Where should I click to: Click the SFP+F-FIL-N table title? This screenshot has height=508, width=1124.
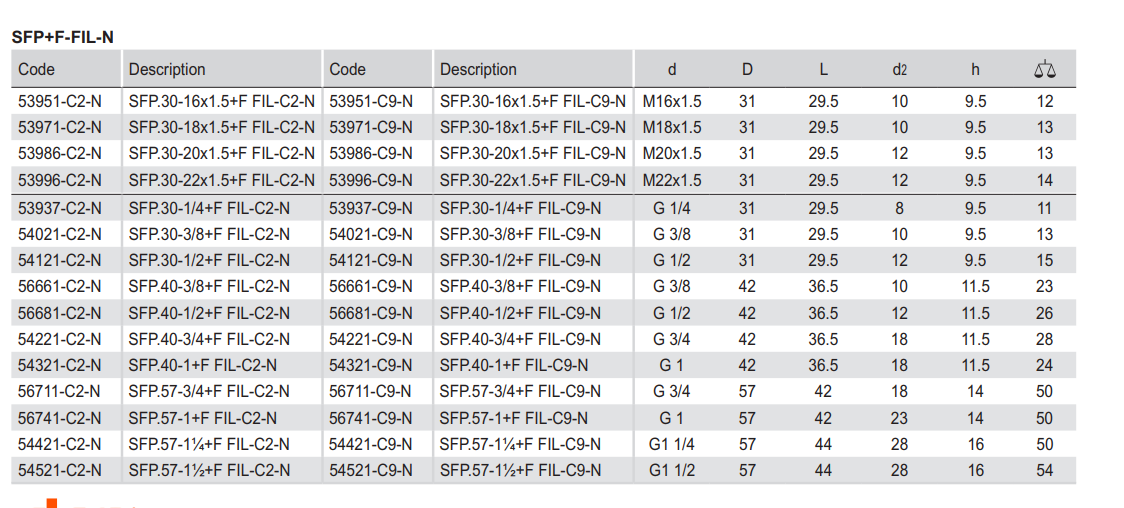[62, 37]
